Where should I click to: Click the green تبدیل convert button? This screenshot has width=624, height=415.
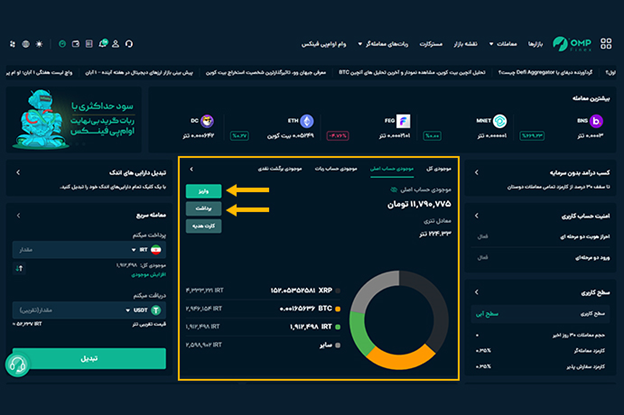89,358
